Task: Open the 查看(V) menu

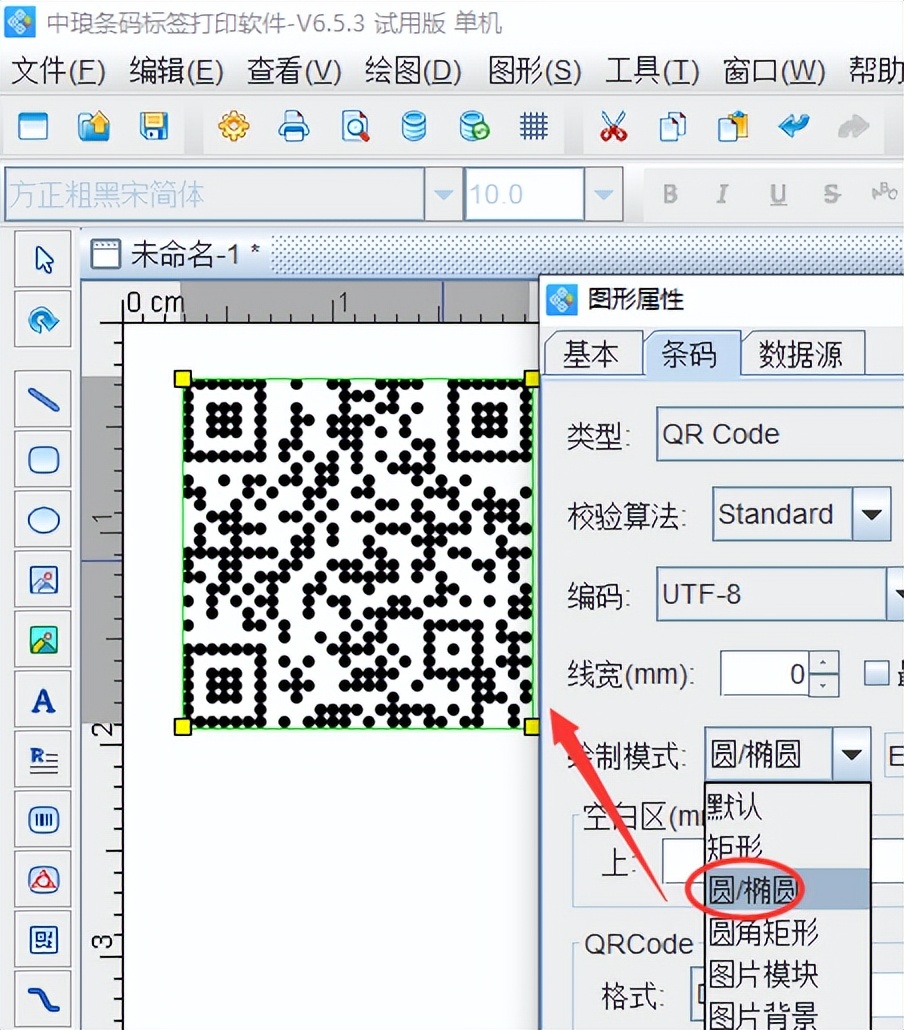Action: pos(294,71)
